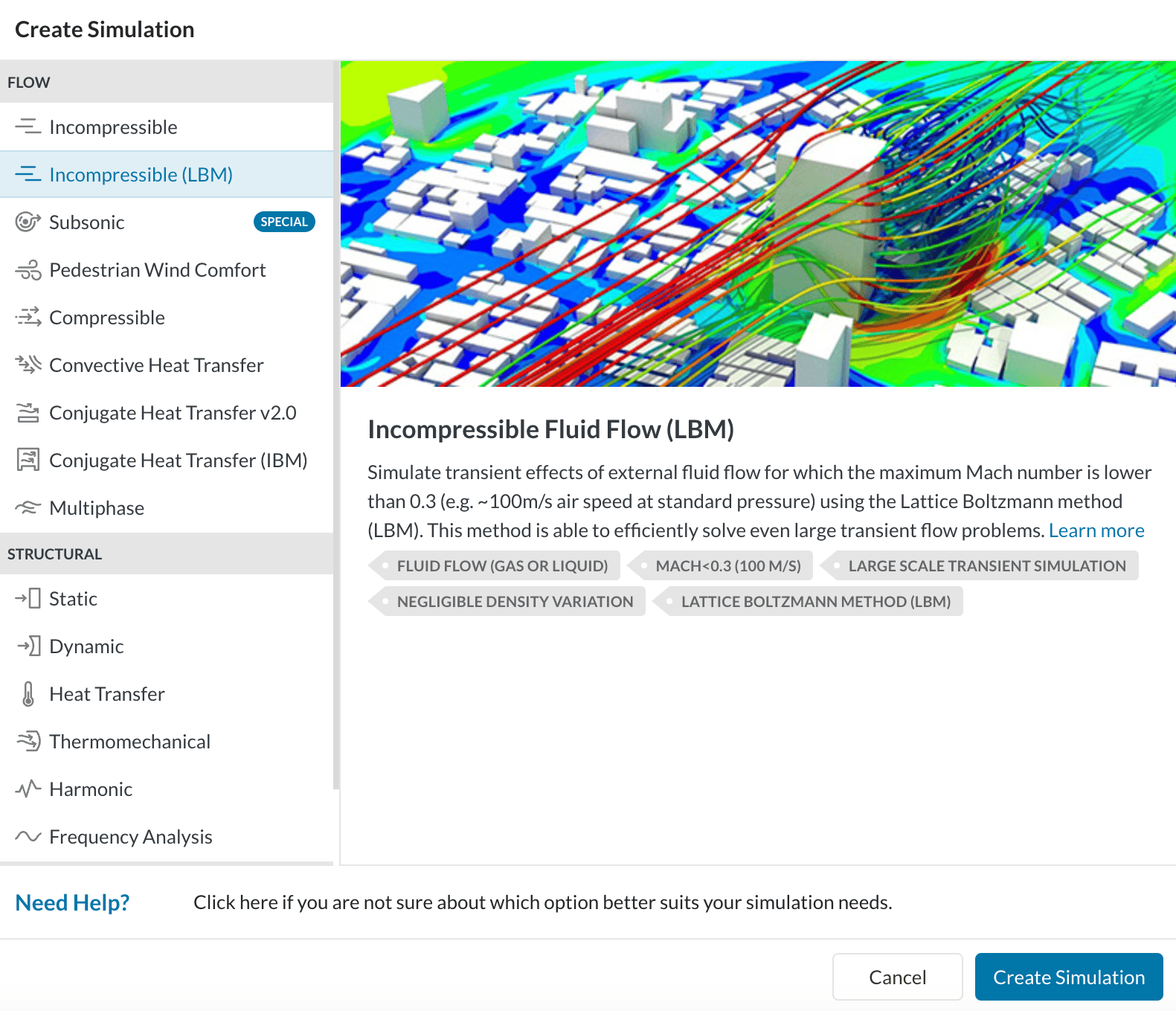
Task: Click the Dynamic analysis icon
Action: (28, 646)
